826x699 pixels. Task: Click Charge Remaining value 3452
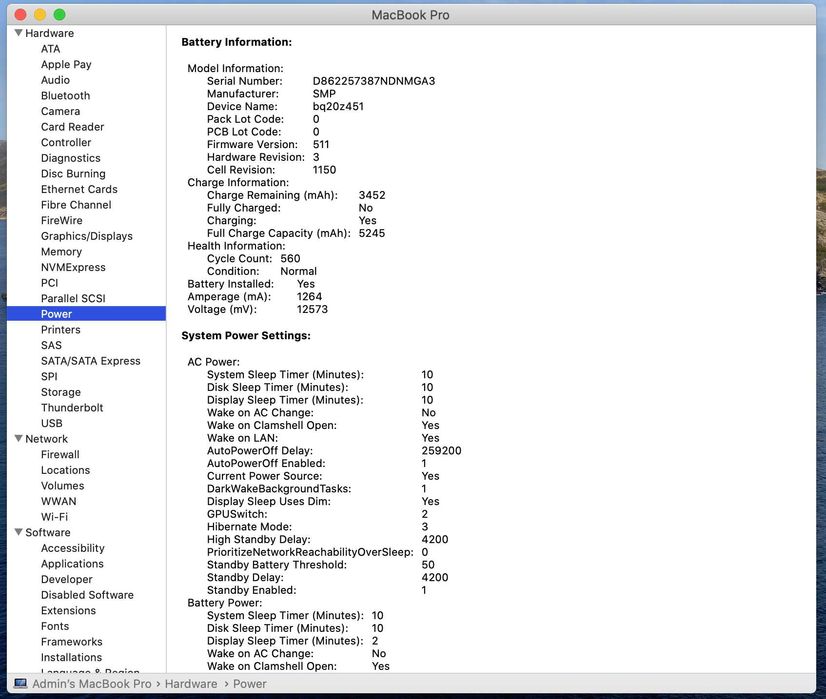coord(372,195)
